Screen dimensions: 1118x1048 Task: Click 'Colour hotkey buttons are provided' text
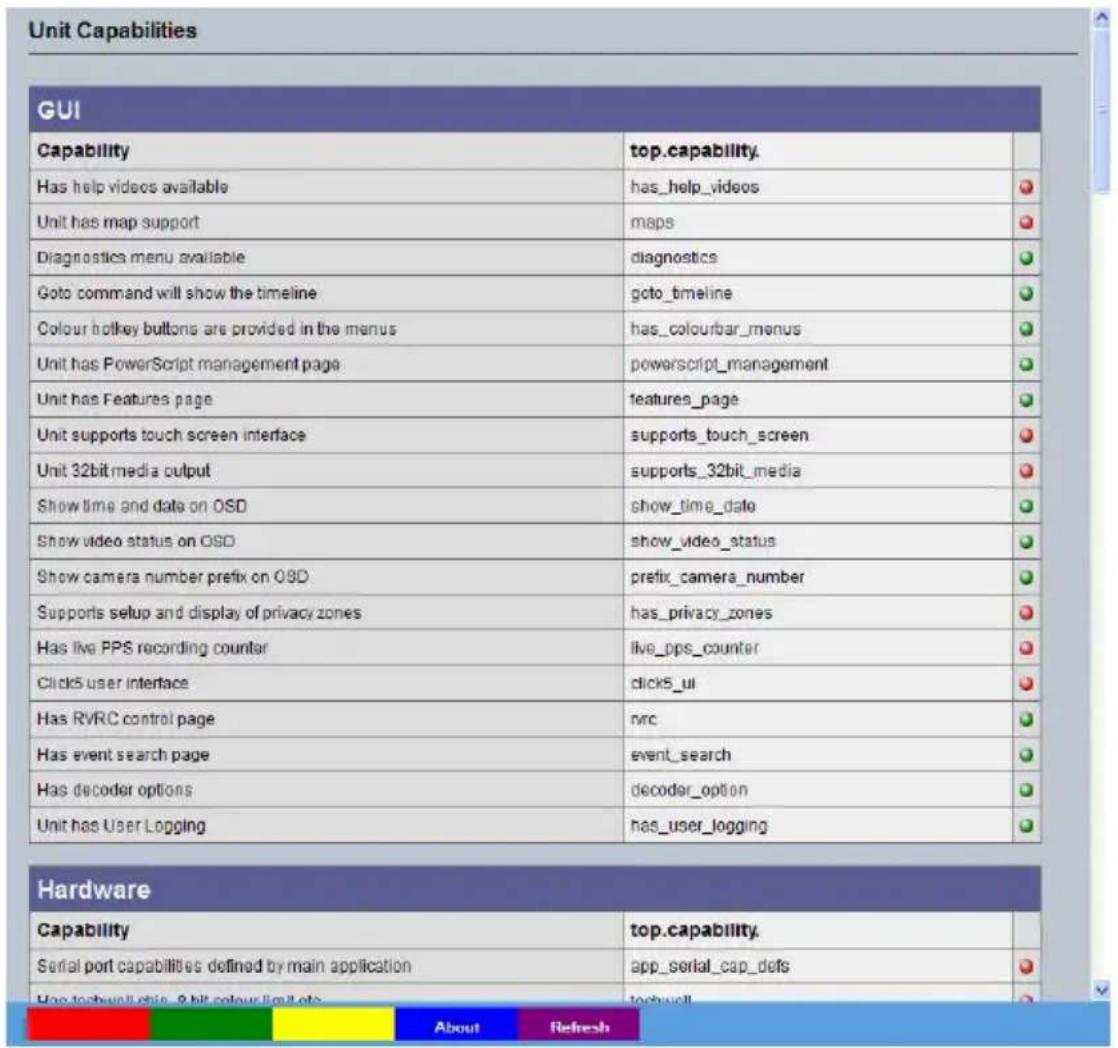[217, 329]
